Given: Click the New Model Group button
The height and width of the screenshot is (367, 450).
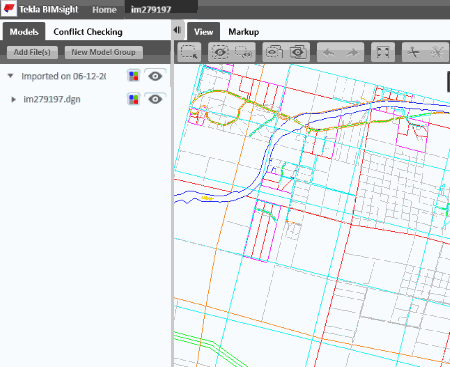Looking at the screenshot, I should pyautogui.click(x=104, y=52).
